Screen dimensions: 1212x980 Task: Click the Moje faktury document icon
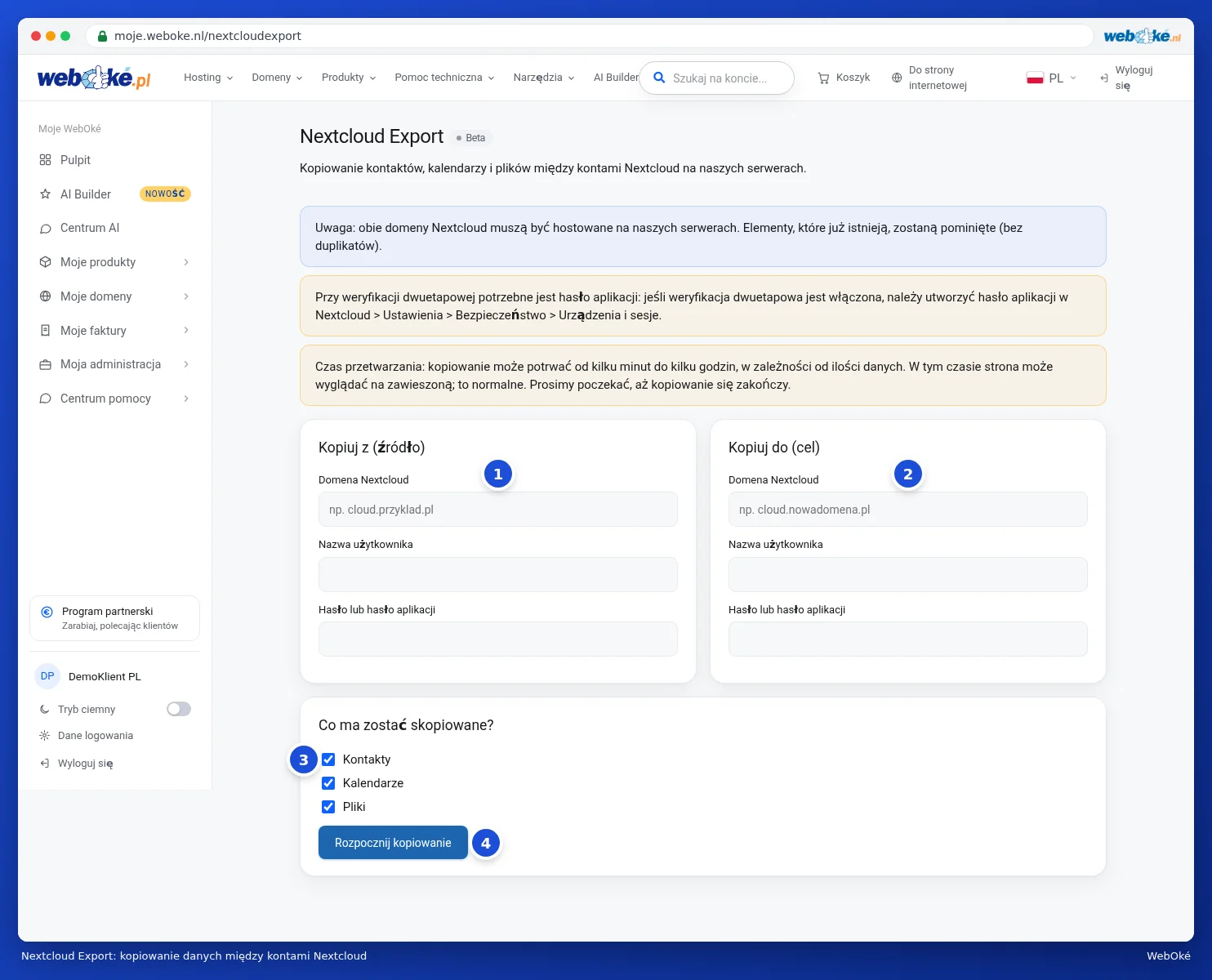coord(45,331)
